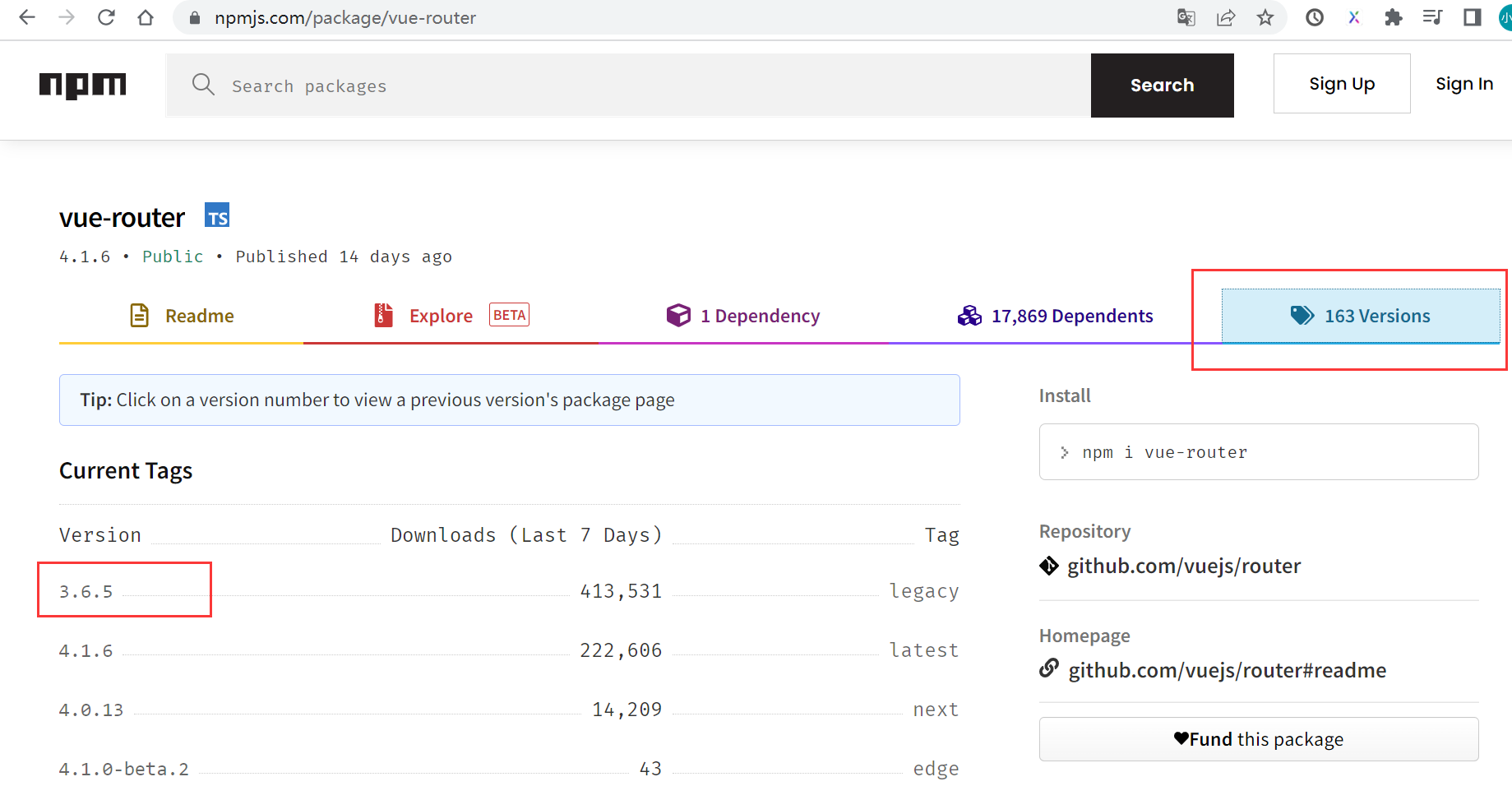This screenshot has height=786, width=1512.
Task: Toggle the browser side panel icon
Action: tap(1472, 17)
